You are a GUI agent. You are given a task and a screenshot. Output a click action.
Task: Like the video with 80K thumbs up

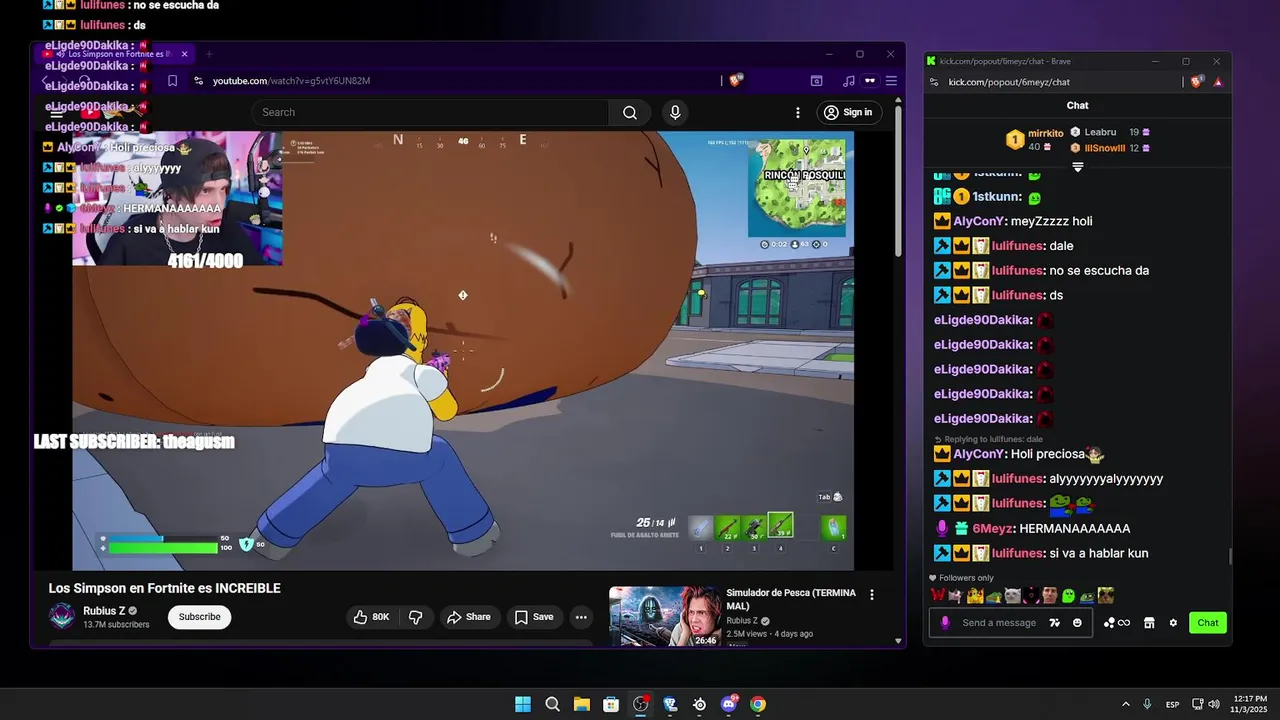(371, 617)
